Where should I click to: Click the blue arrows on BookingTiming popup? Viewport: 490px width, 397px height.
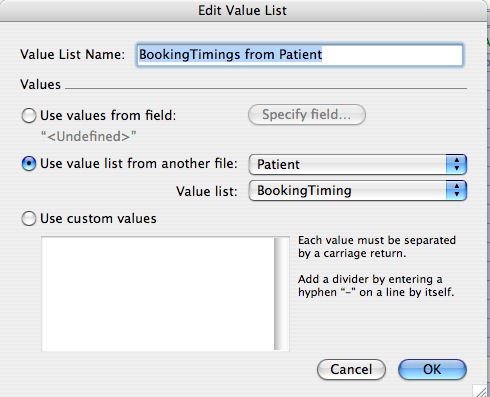[x=456, y=191]
